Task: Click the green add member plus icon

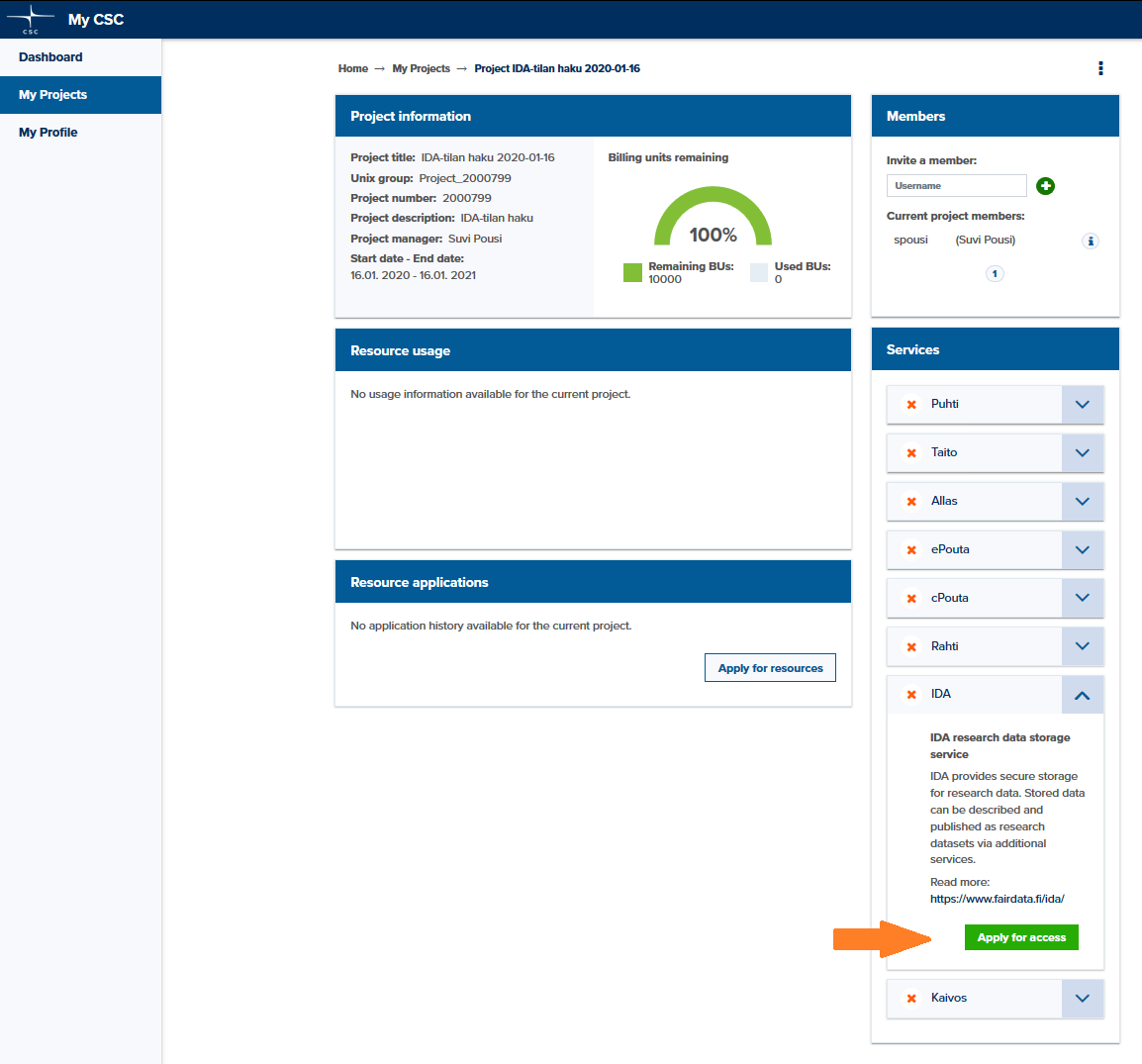Action: click(1045, 186)
